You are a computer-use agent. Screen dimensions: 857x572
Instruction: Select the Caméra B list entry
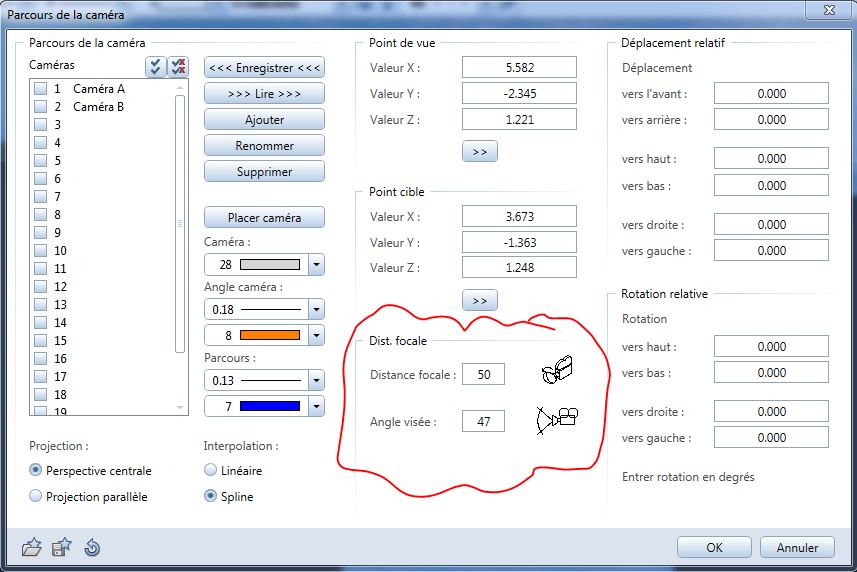(x=98, y=107)
